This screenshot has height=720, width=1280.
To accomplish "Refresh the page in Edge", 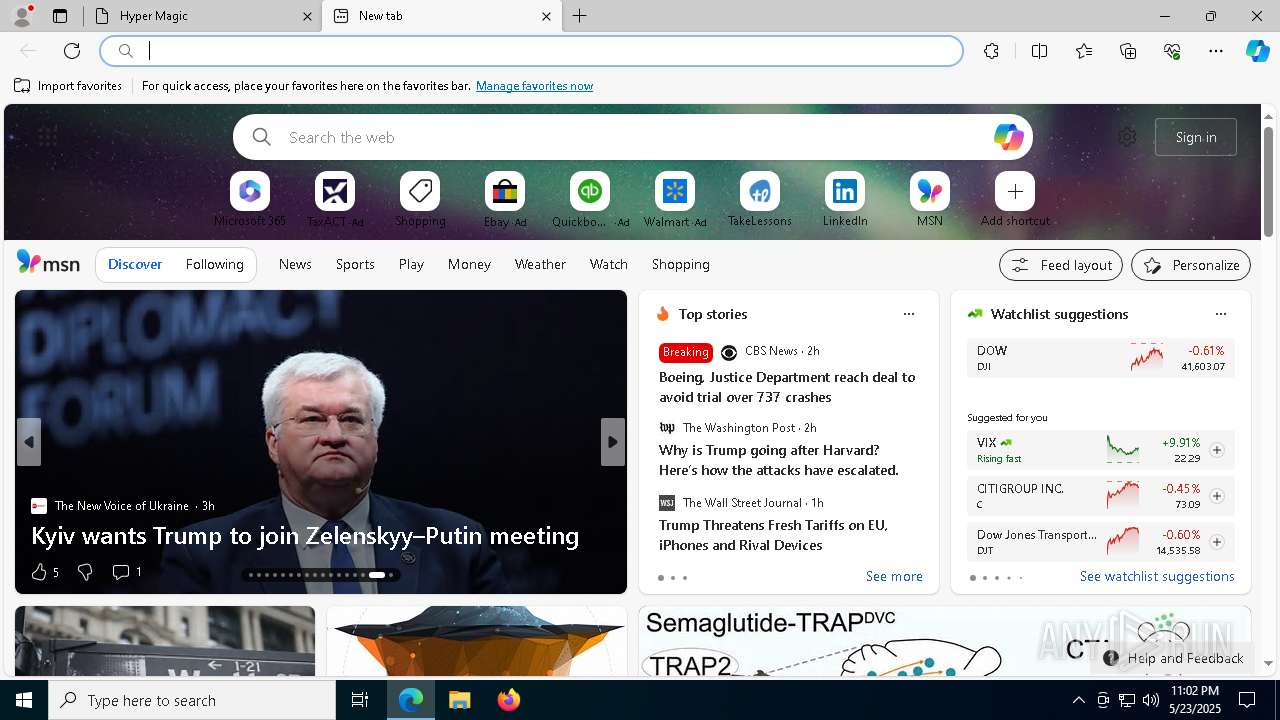I will [72, 51].
